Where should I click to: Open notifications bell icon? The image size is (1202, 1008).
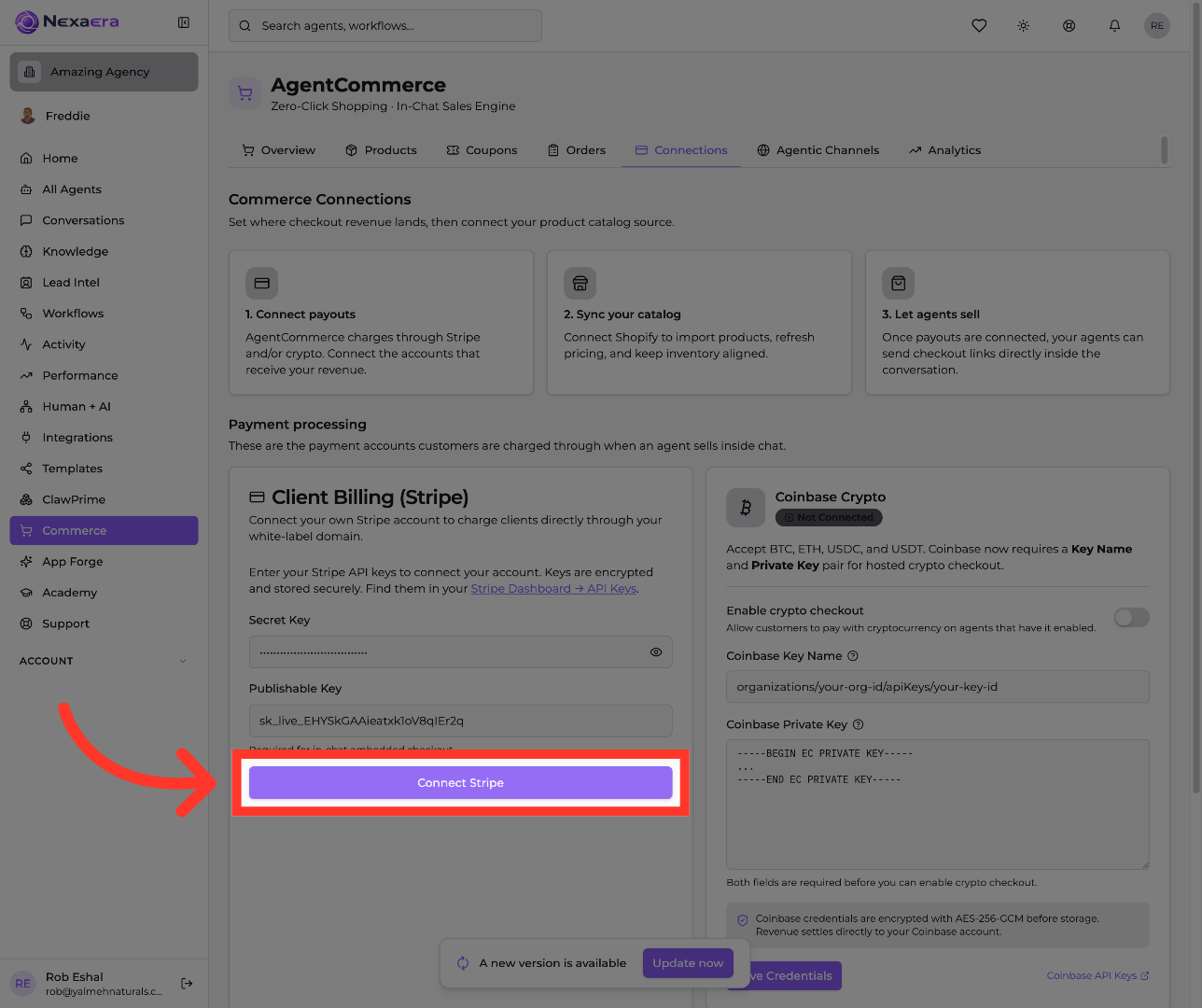1114,26
